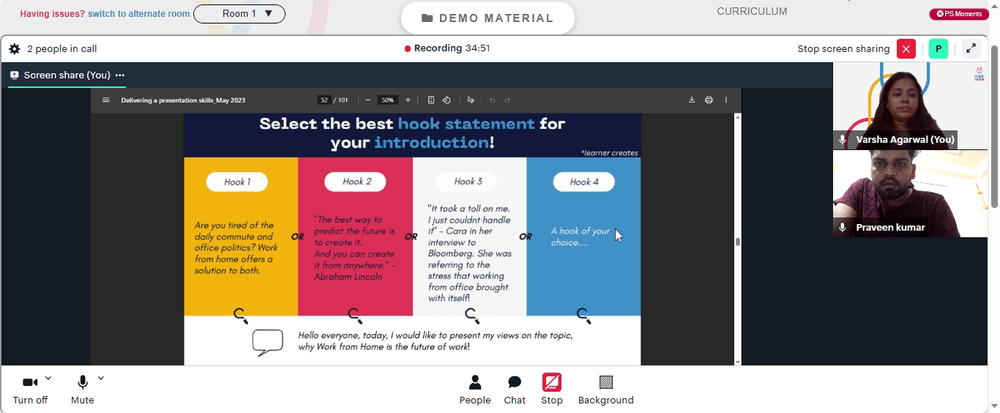This screenshot has height=413, width=1000.
Task: Expand microphone options chevron
Action: click(101, 379)
